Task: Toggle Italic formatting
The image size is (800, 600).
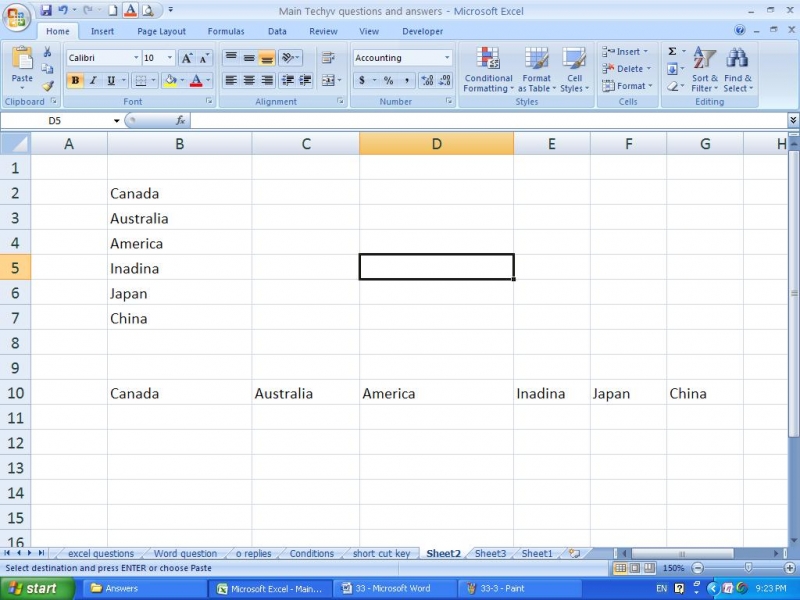Action: (93, 81)
